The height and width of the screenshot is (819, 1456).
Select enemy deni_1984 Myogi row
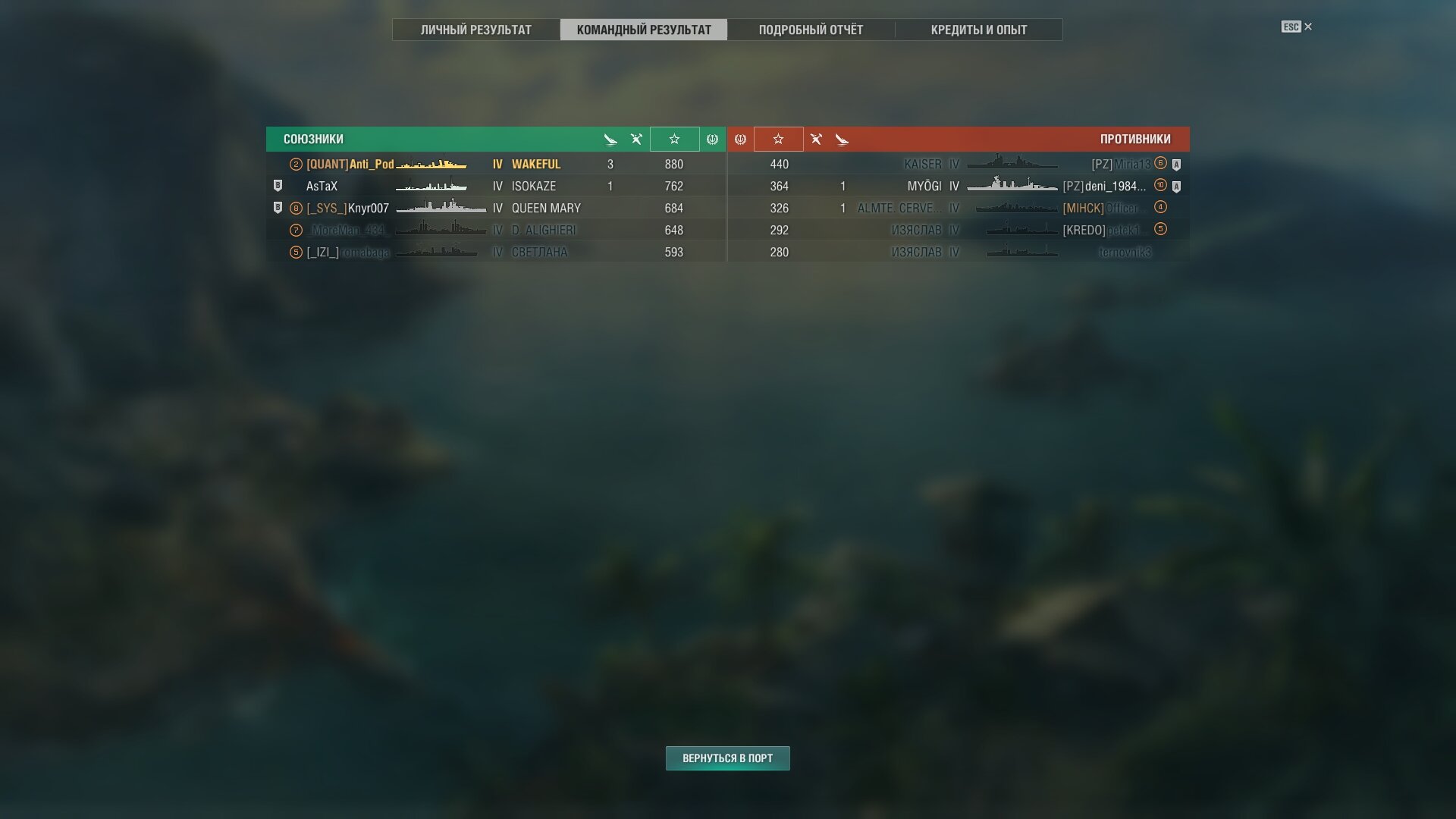[959, 186]
